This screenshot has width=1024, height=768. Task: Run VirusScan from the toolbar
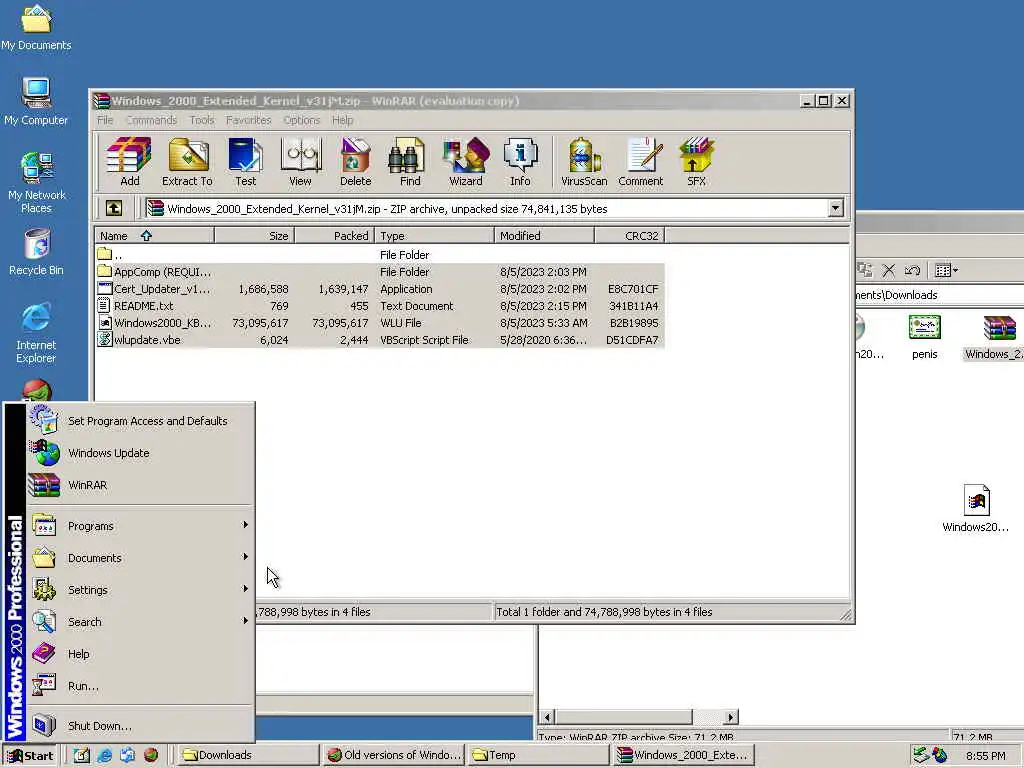coord(584,162)
